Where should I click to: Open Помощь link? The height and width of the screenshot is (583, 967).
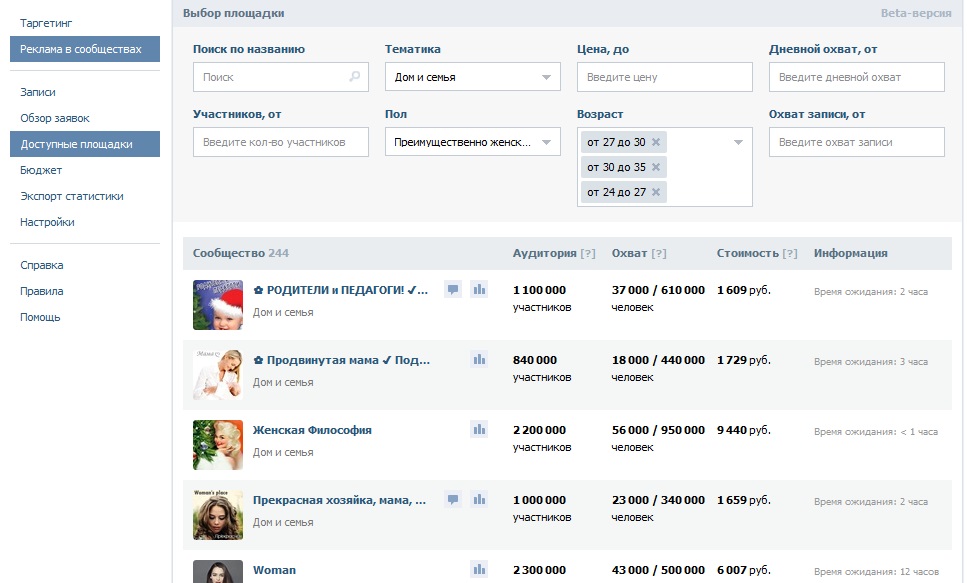click(40, 317)
